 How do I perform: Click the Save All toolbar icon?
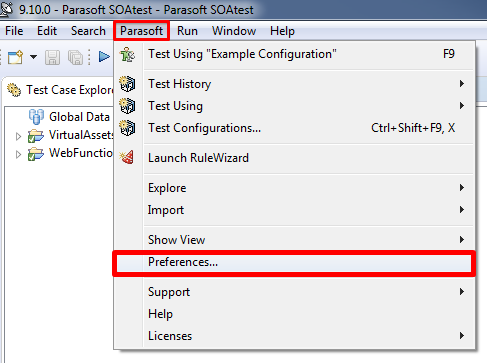point(76,57)
